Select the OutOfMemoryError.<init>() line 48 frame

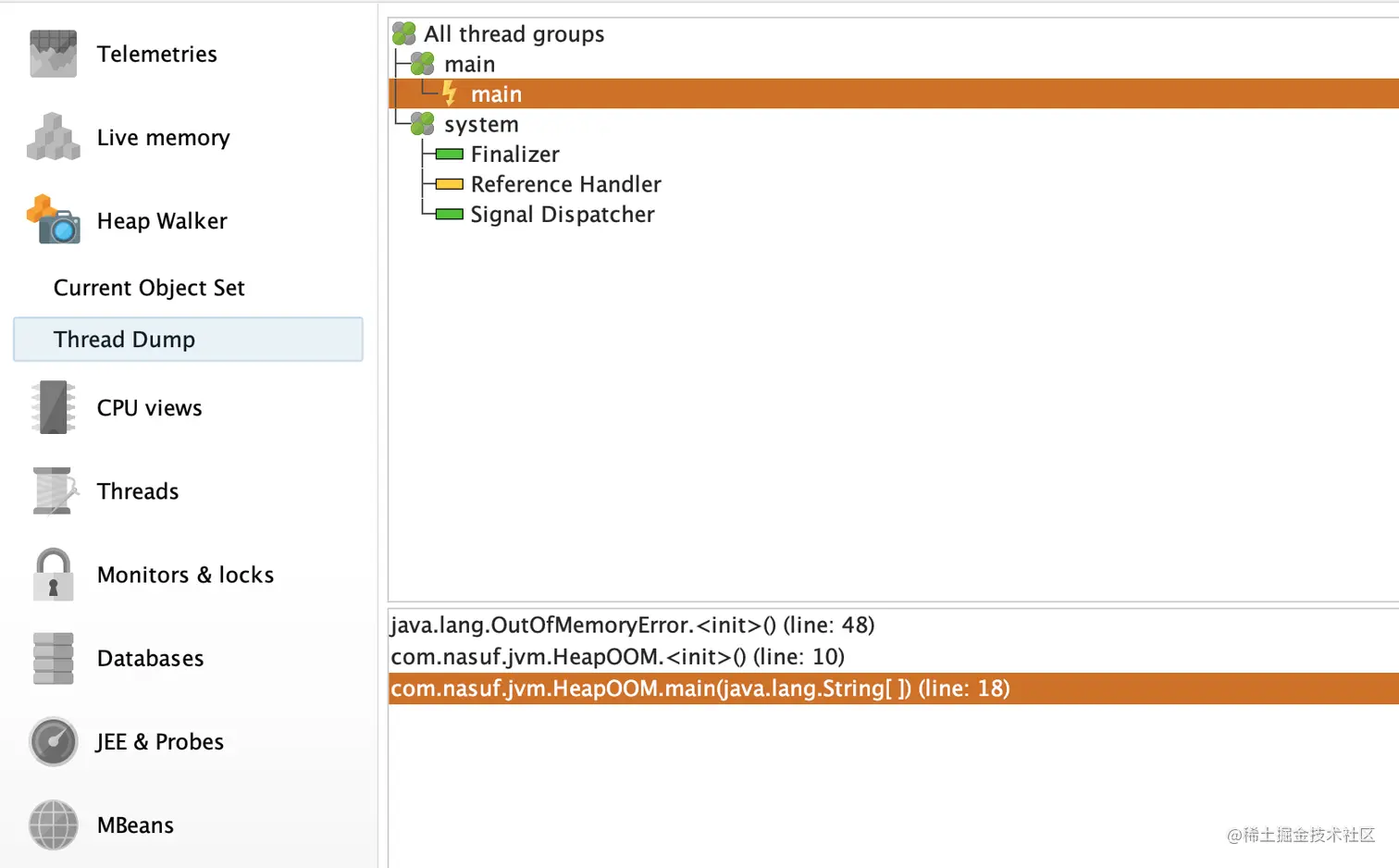pos(632,625)
